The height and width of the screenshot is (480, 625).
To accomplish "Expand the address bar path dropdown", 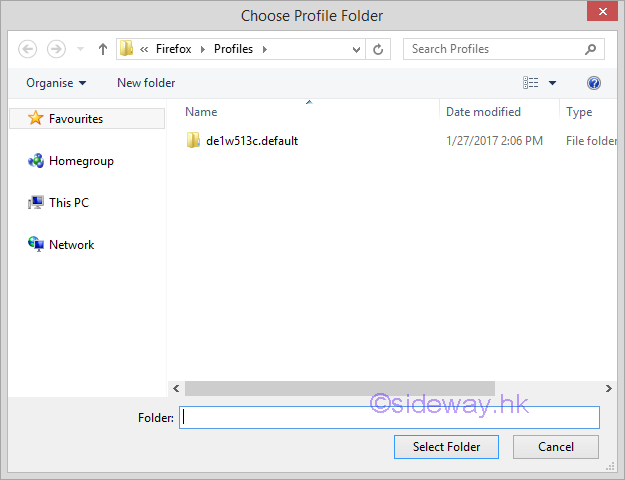I will (357, 49).
